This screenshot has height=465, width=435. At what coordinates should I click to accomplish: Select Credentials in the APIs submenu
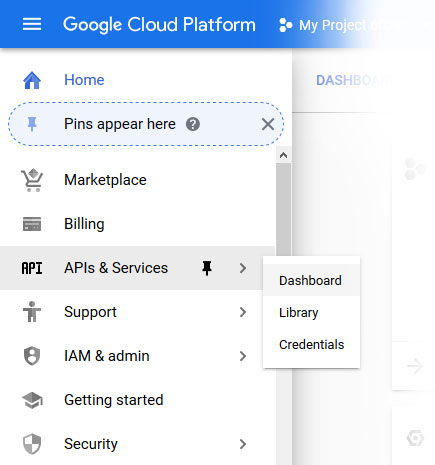coord(311,344)
